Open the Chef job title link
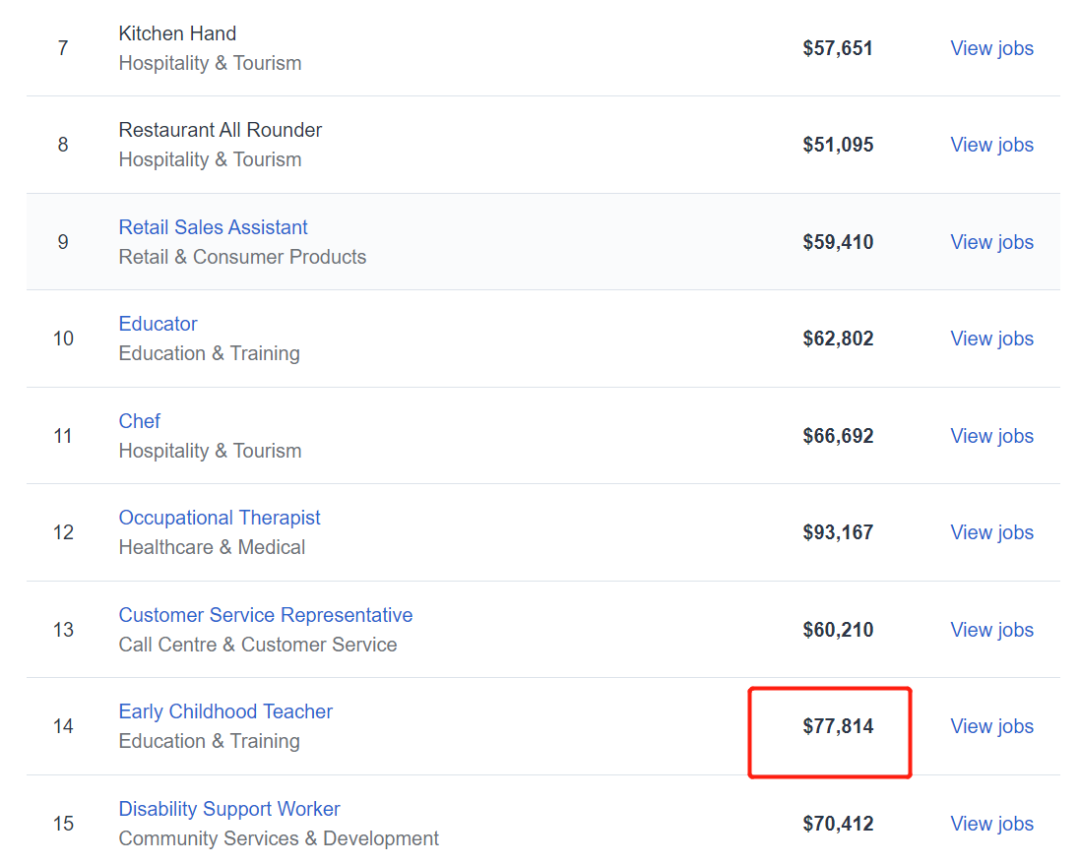This screenshot has height=864, width=1080. point(139,421)
